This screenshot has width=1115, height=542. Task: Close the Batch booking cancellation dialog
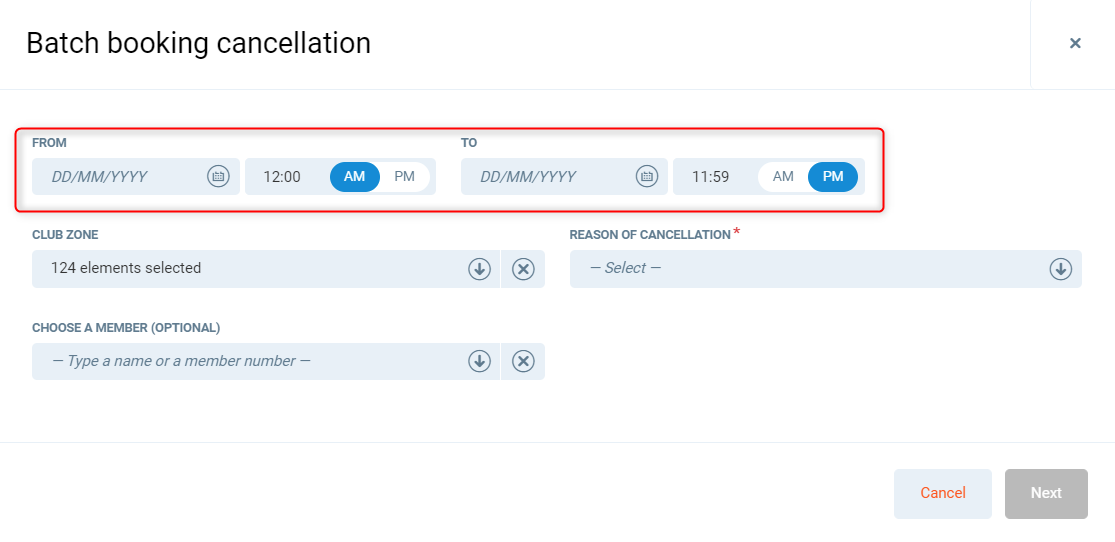pos(1075,43)
